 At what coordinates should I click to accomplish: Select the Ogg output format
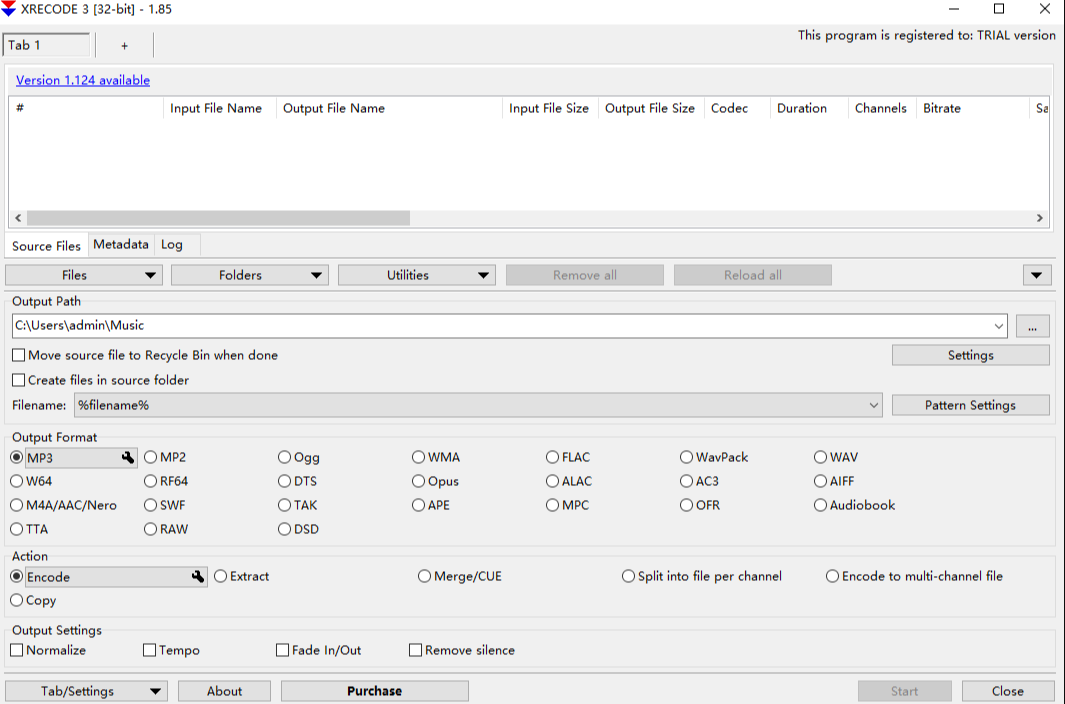pyautogui.click(x=299, y=457)
